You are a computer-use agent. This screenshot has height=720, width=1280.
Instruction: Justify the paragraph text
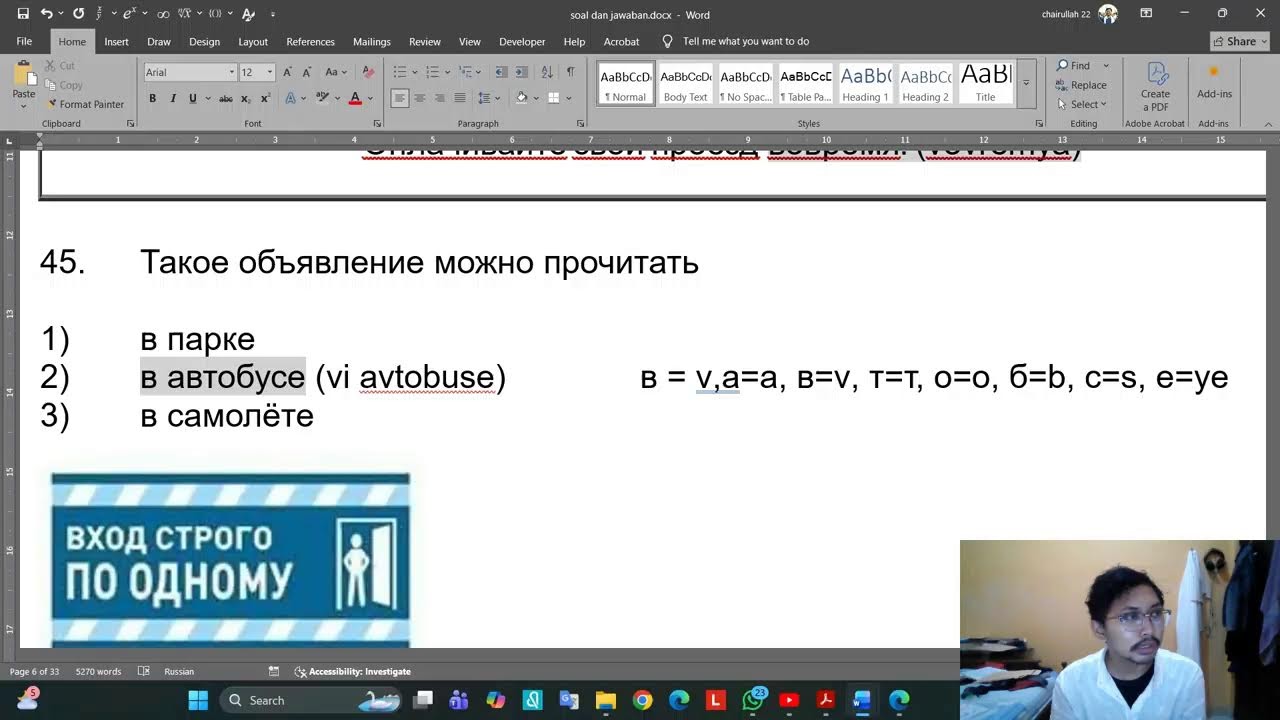pos(460,98)
